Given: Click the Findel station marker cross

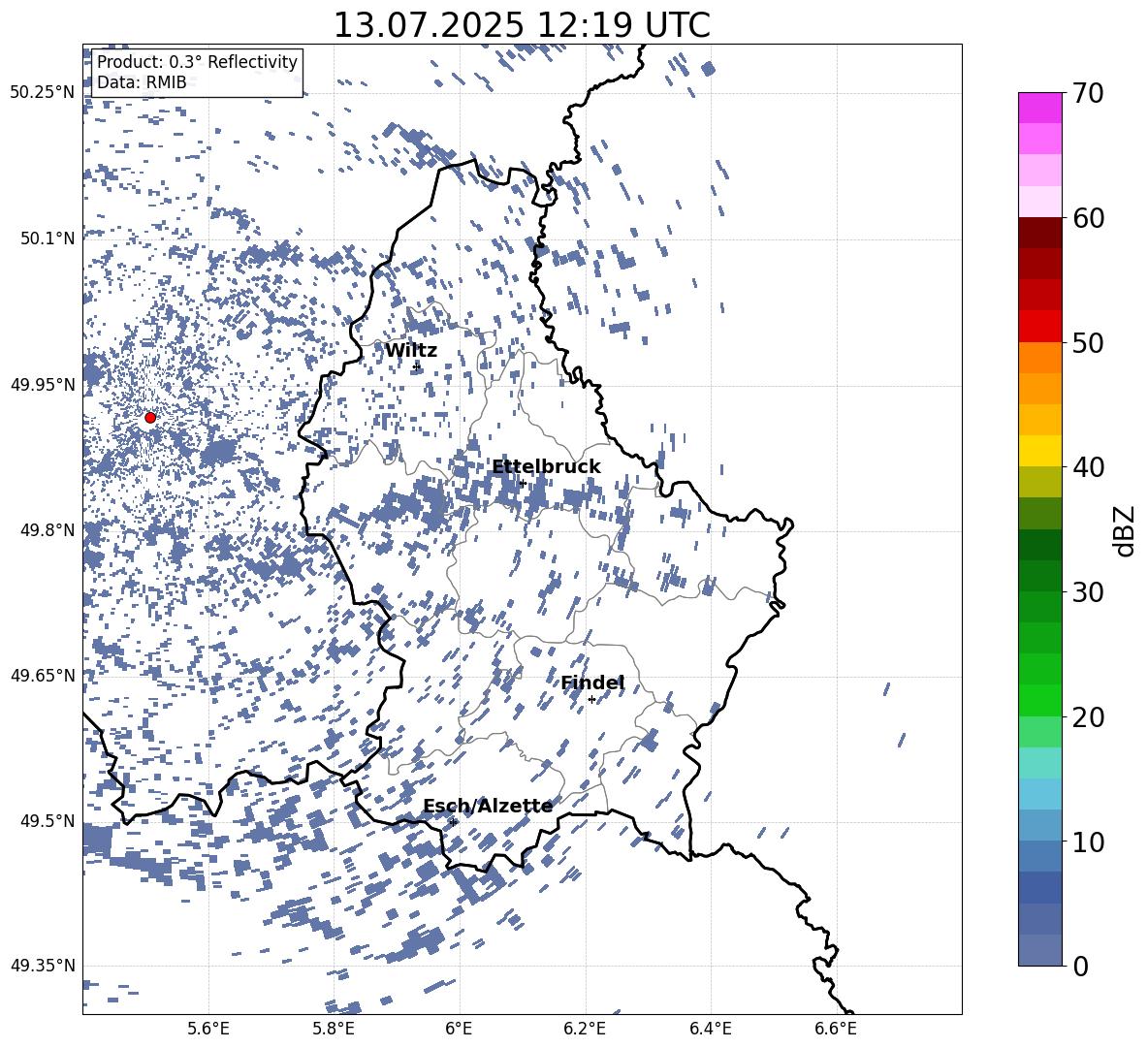Looking at the screenshot, I should [x=591, y=700].
